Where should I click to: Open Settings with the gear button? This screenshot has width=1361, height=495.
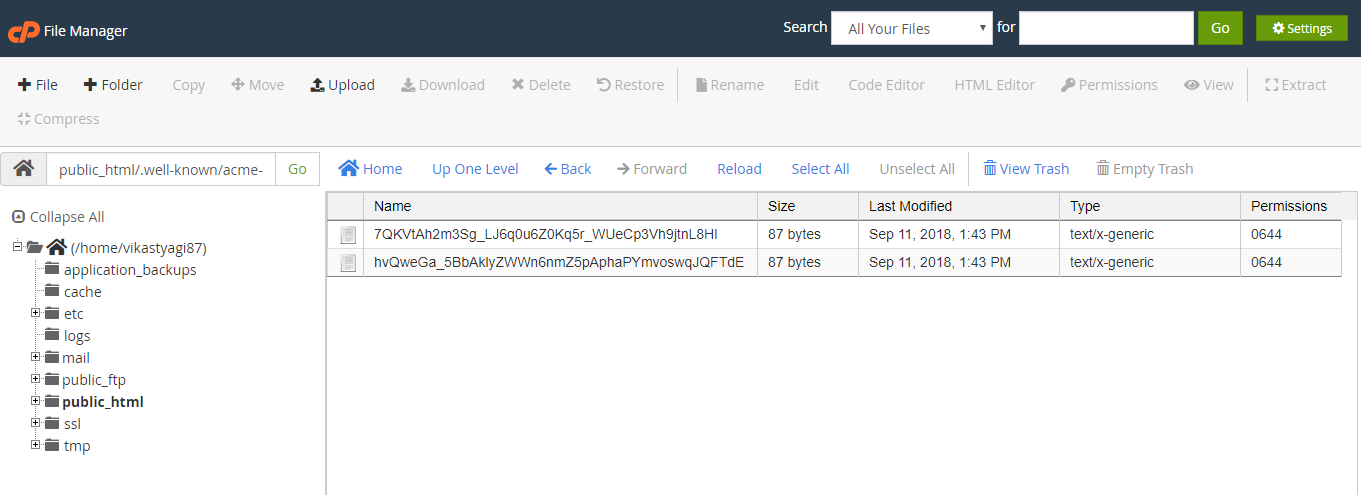tap(1301, 28)
